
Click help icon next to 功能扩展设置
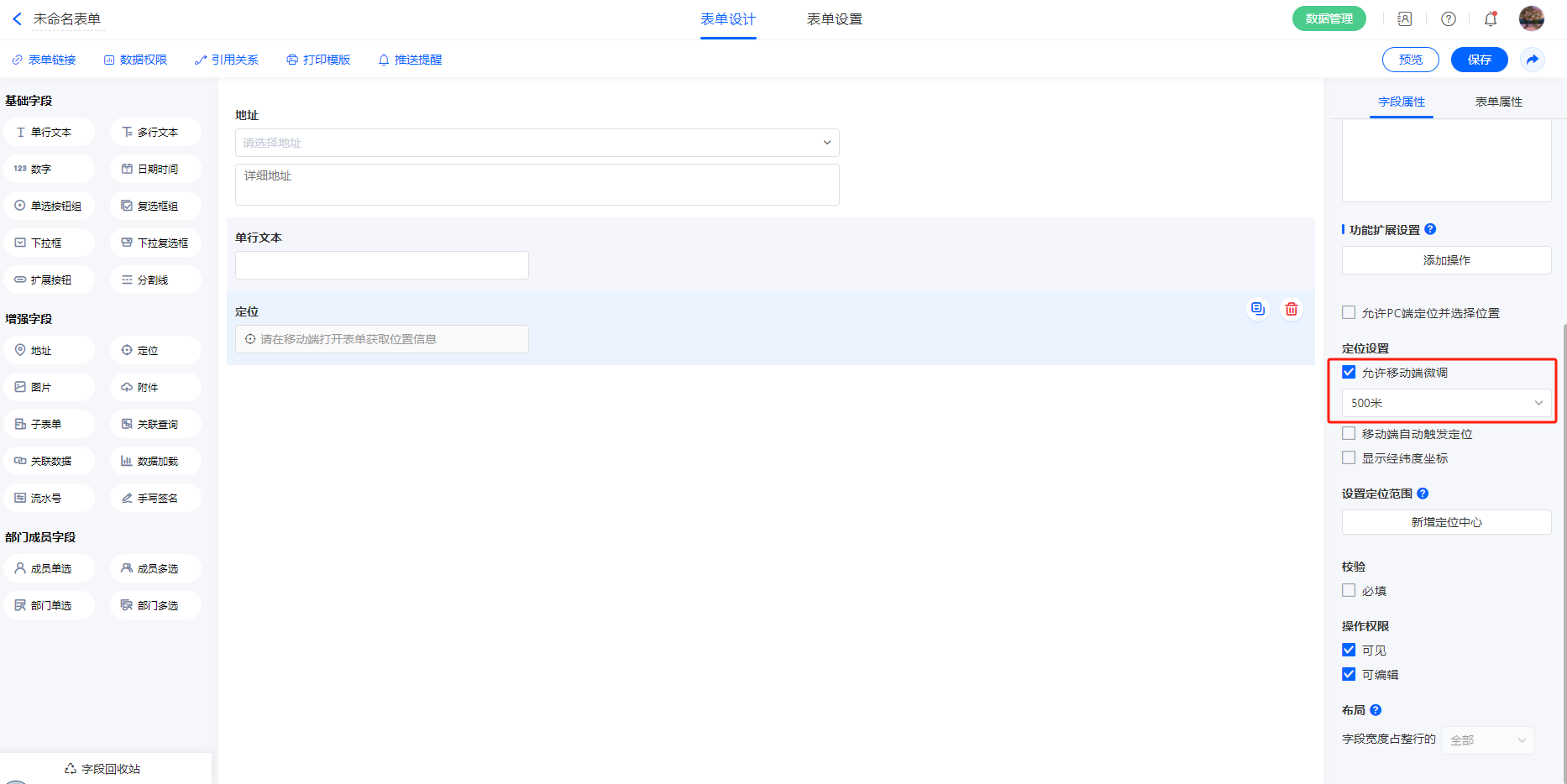tap(1431, 229)
